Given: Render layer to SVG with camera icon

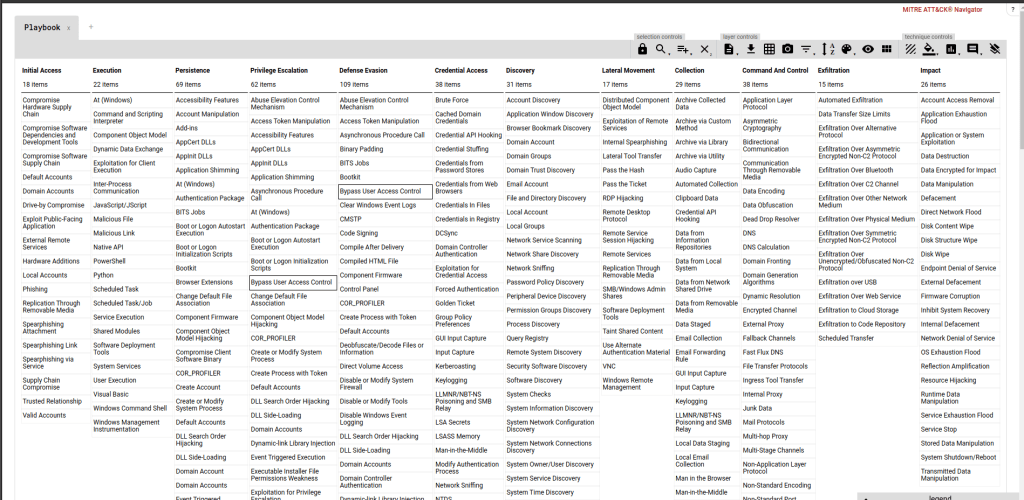Looking at the screenshot, I should pyautogui.click(x=788, y=49).
